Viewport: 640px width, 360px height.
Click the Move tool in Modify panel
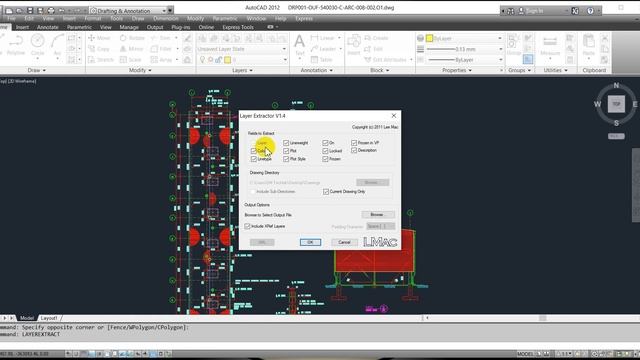tap(99, 38)
